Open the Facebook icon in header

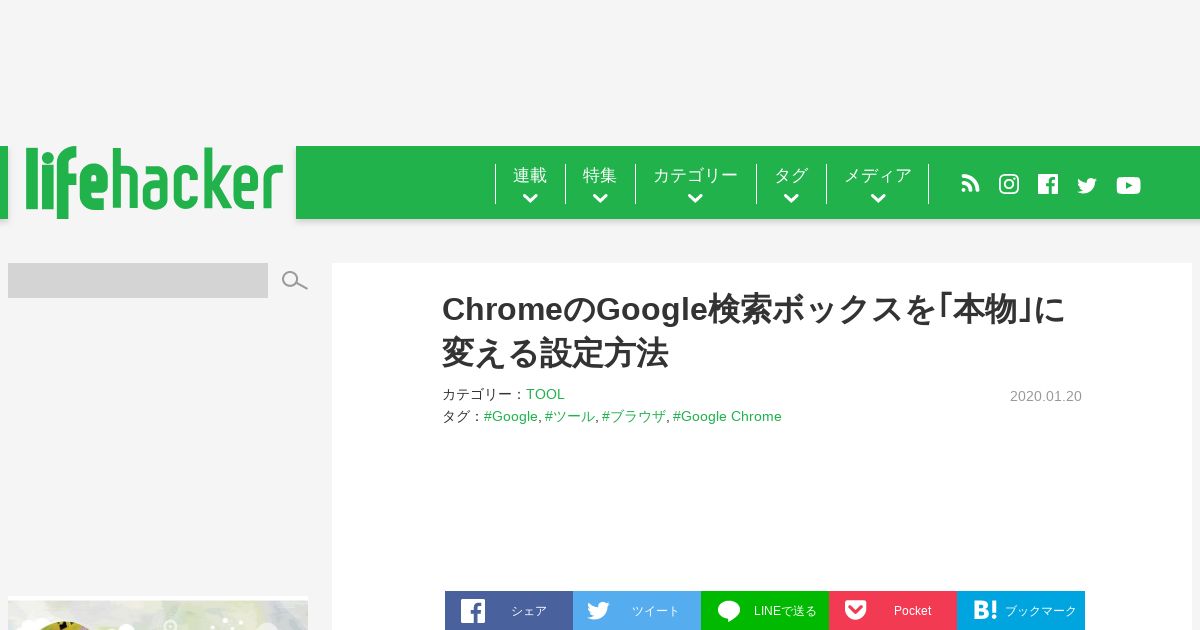tap(1048, 184)
